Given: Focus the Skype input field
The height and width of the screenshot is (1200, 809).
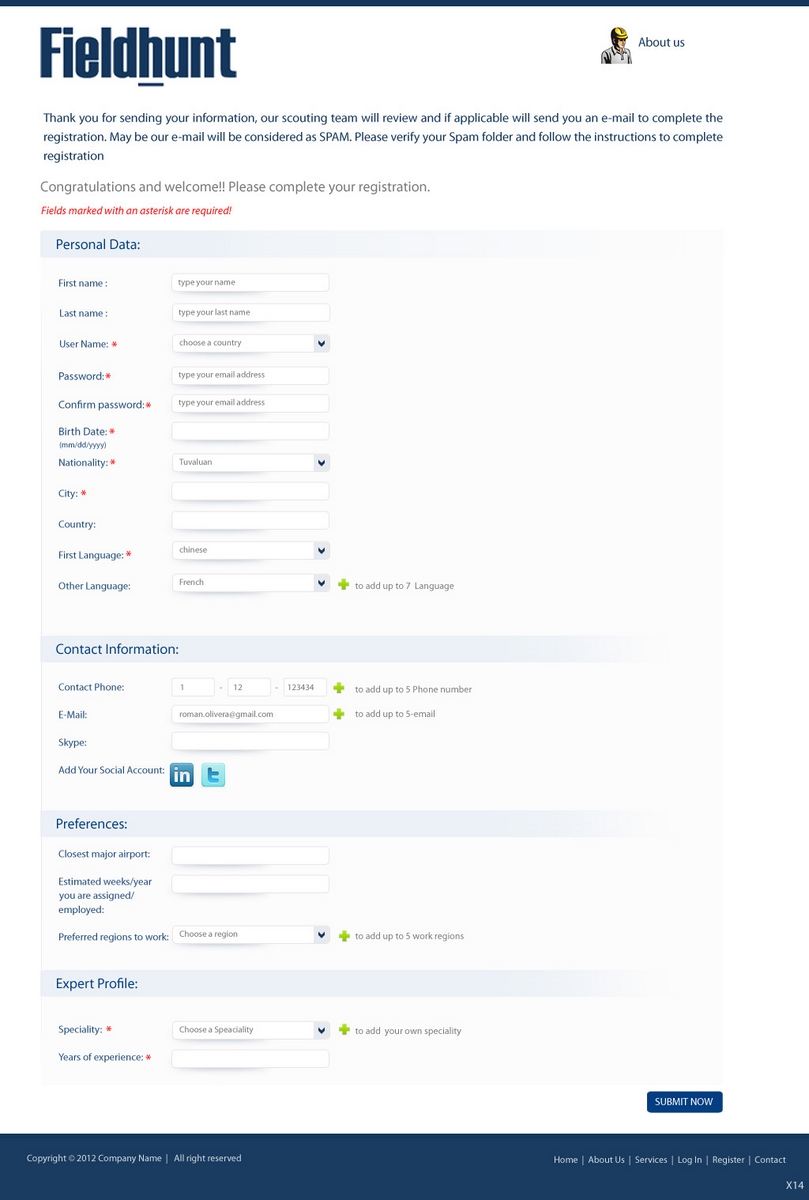Looking at the screenshot, I should (x=250, y=741).
